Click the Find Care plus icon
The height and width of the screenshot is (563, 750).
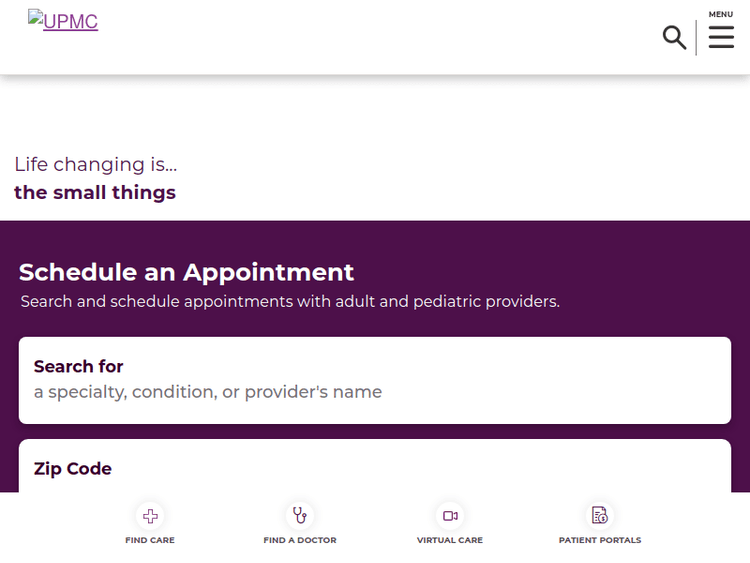click(150, 516)
